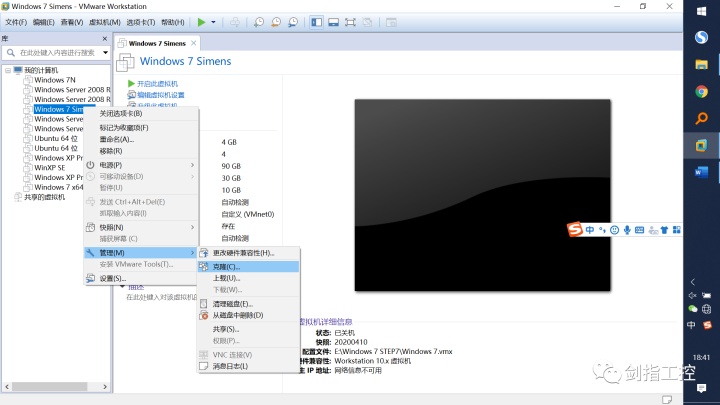Click the Sogou S logo on IME bar
This screenshot has height=405, width=720.
tap(574, 229)
